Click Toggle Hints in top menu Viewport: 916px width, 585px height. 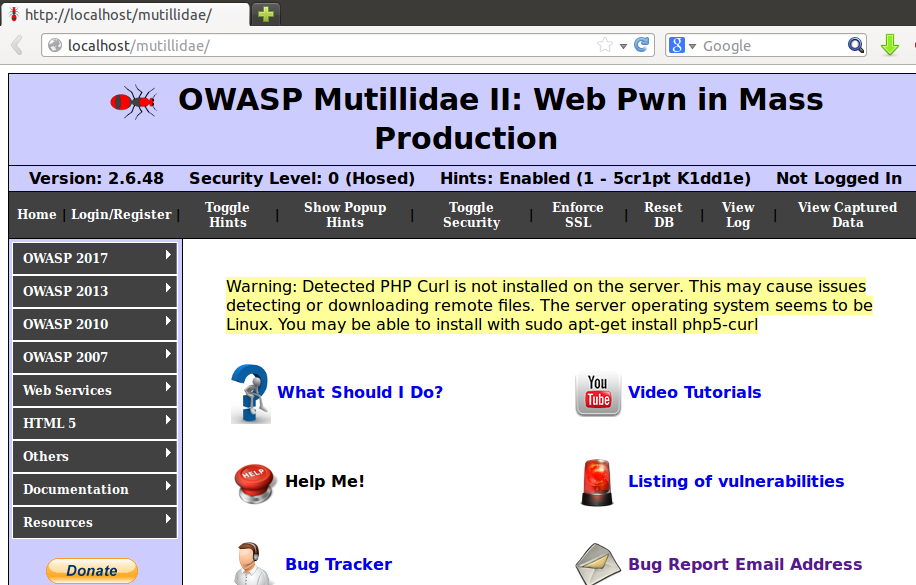point(227,214)
